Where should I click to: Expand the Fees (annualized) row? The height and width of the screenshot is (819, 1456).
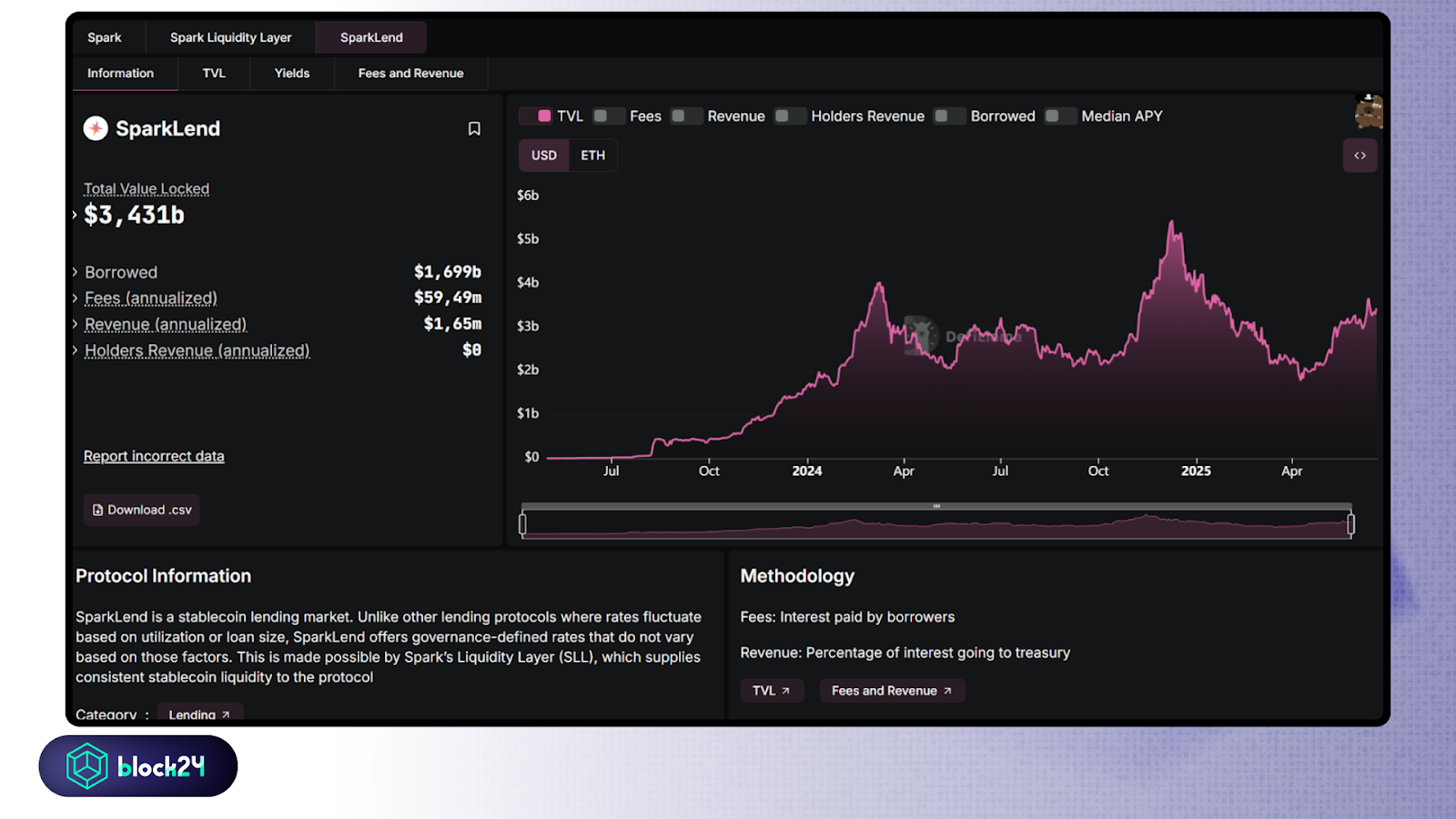75,298
